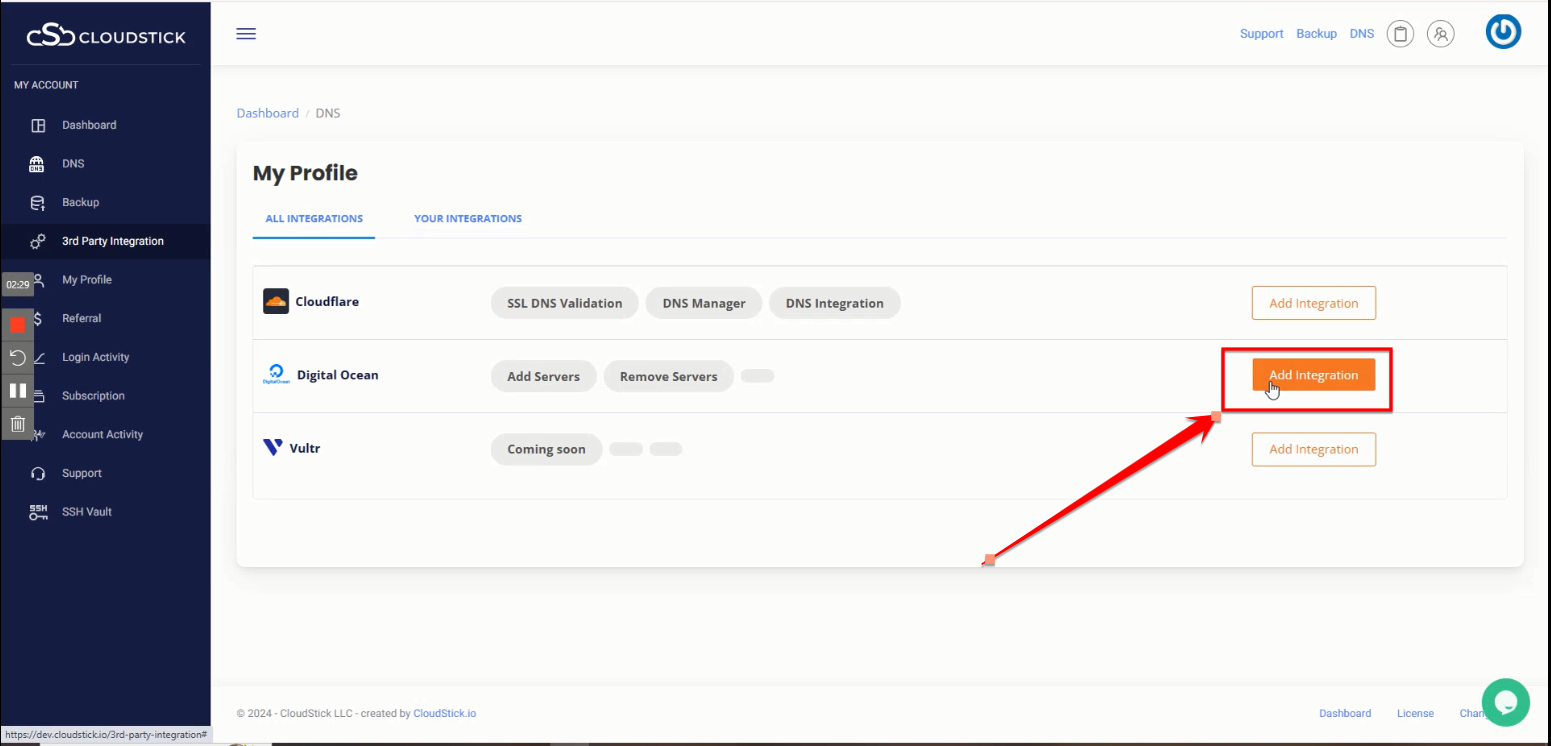Open the chat support bubble
Viewport: 1551px width, 746px height.
pyautogui.click(x=1506, y=702)
